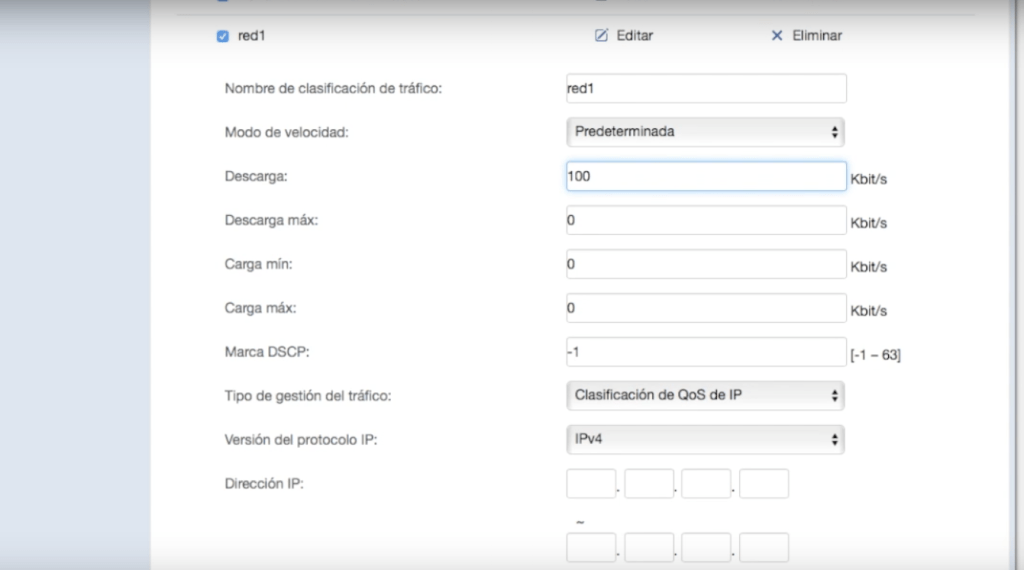Viewport: 1024px width, 570px height.
Task: Uncheck the red1 checkbox
Action: click(223, 36)
